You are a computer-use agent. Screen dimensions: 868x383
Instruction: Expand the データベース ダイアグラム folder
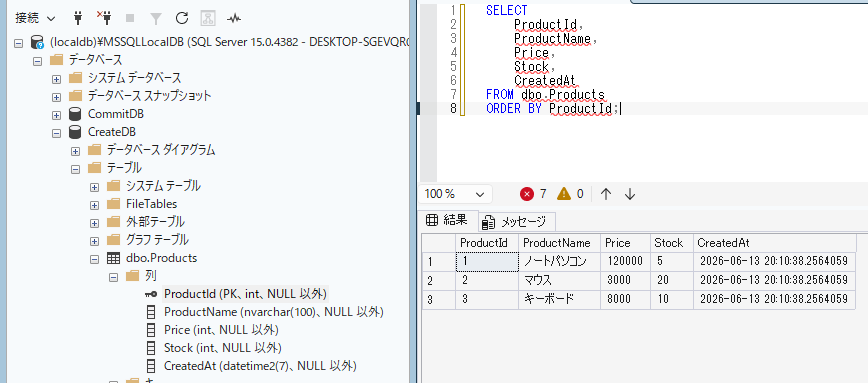75,151
